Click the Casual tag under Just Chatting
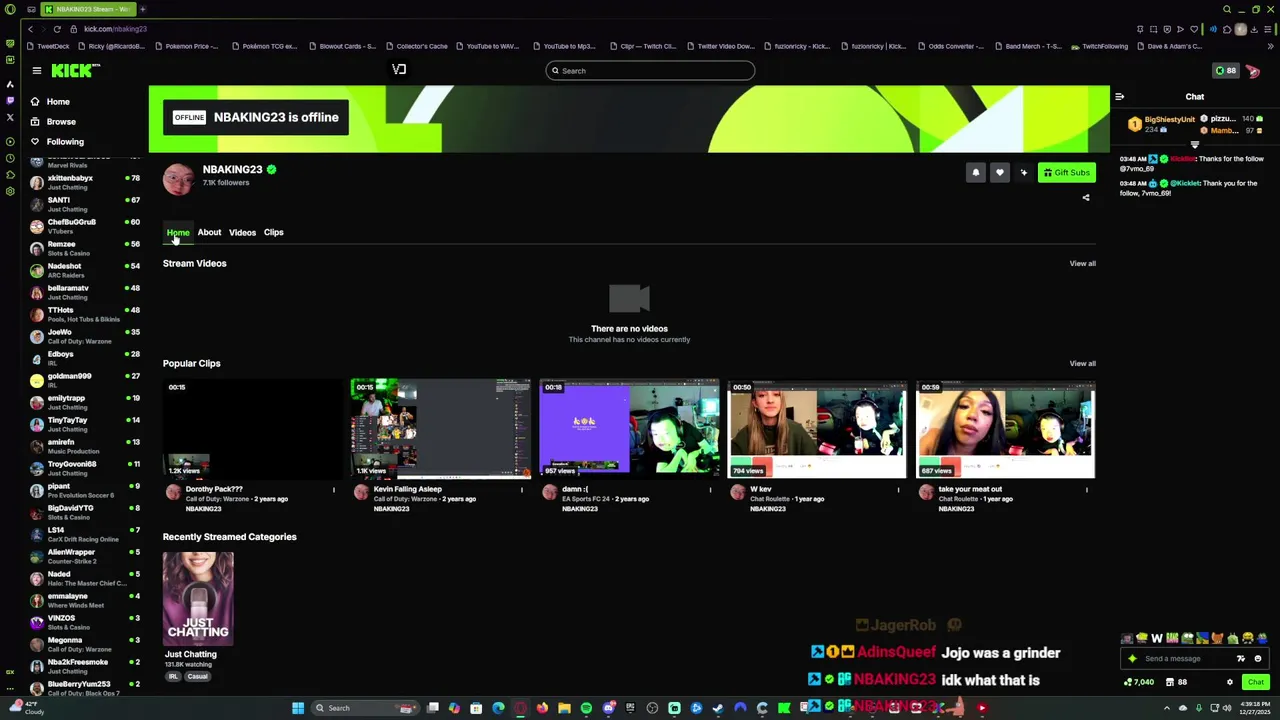The width and height of the screenshot is (1280, 720). [x=197, y=677]
